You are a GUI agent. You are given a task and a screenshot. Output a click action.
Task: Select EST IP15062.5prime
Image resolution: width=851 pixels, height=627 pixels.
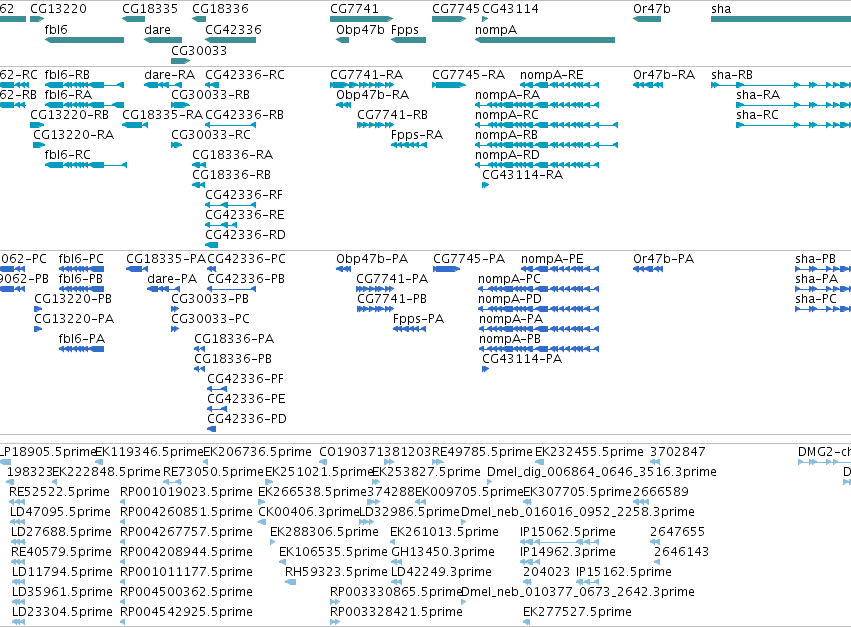tap(568, 531)
